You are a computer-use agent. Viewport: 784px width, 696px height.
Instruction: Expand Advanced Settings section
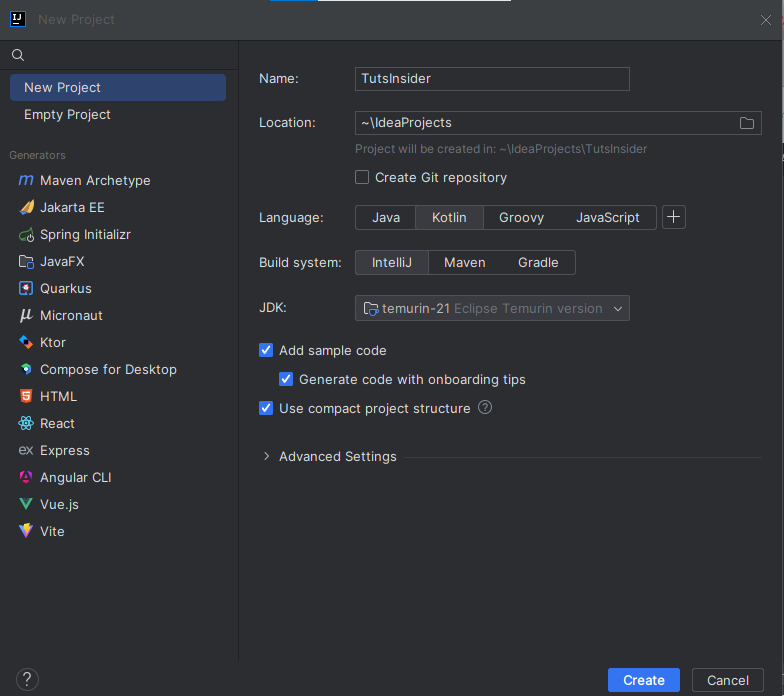266,456
